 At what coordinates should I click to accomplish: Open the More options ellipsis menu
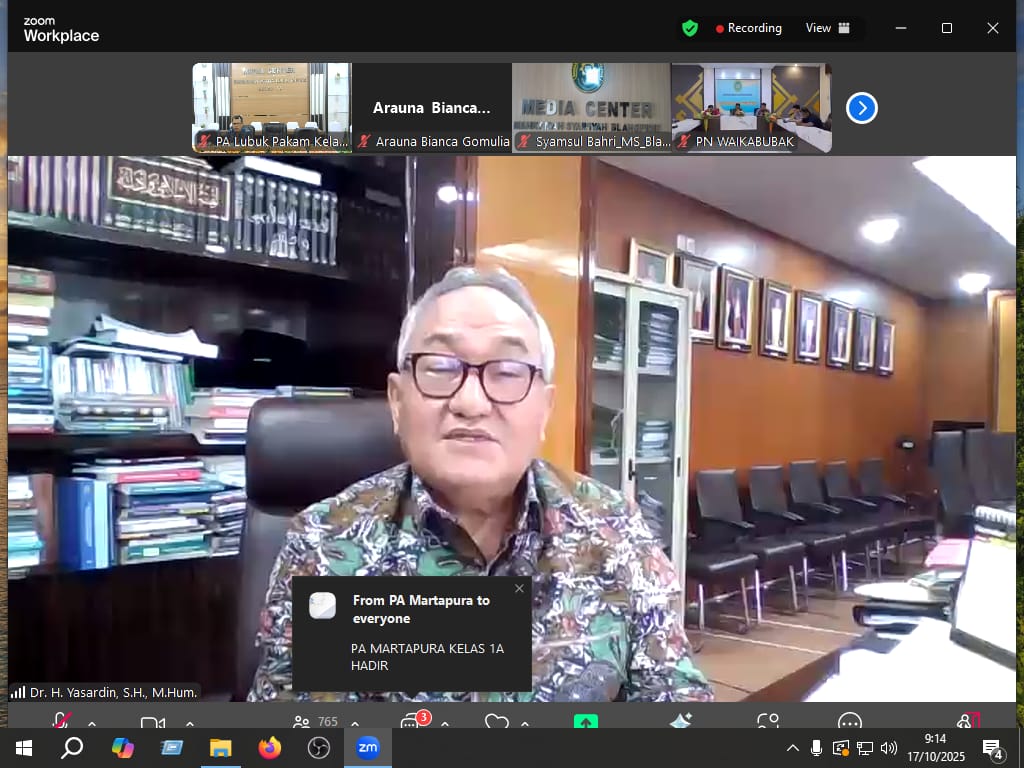click(x=850, y=722)
